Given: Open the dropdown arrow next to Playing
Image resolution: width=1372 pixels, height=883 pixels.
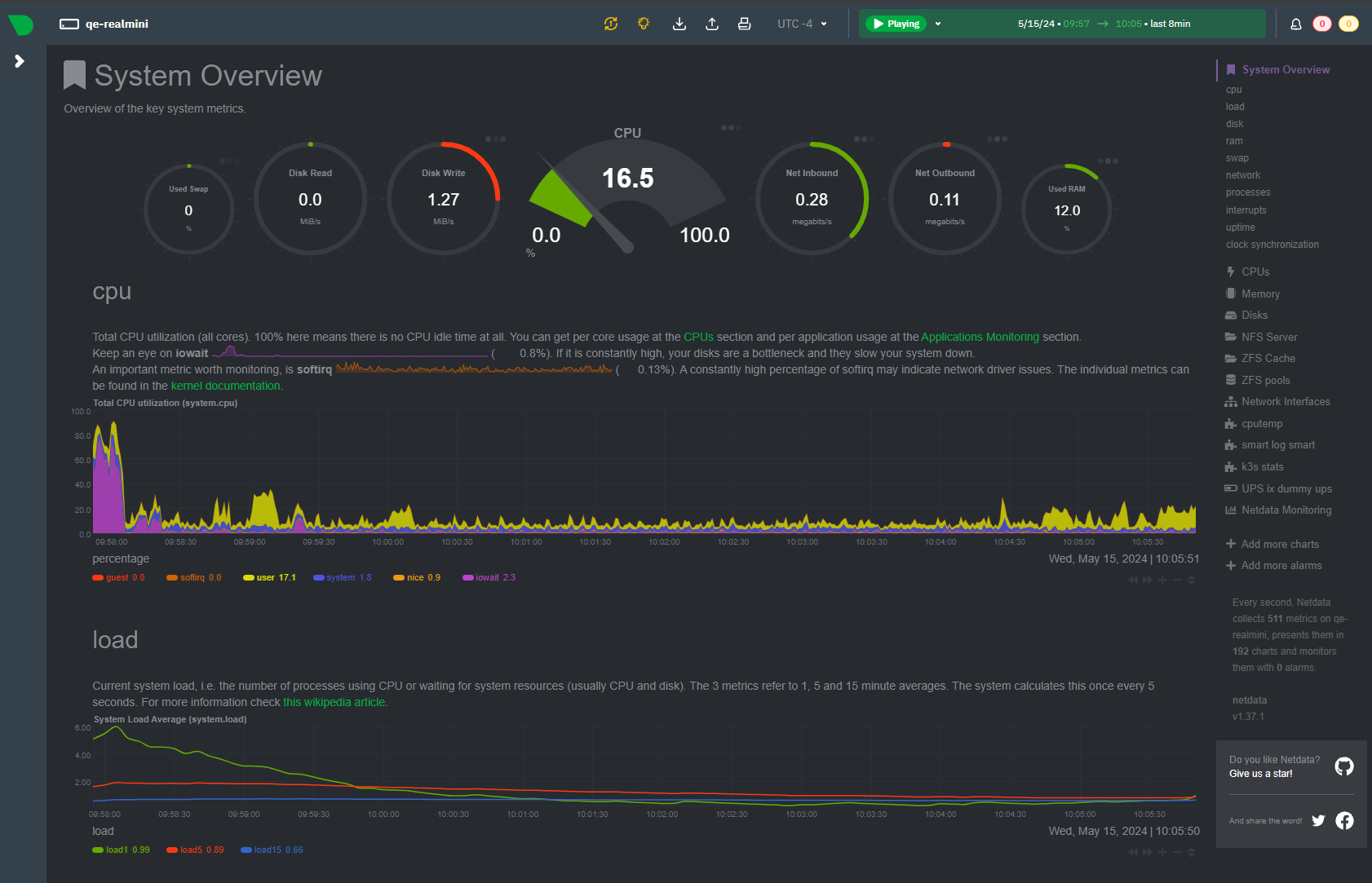Looking at the screenshot, I should coord(938,24).
